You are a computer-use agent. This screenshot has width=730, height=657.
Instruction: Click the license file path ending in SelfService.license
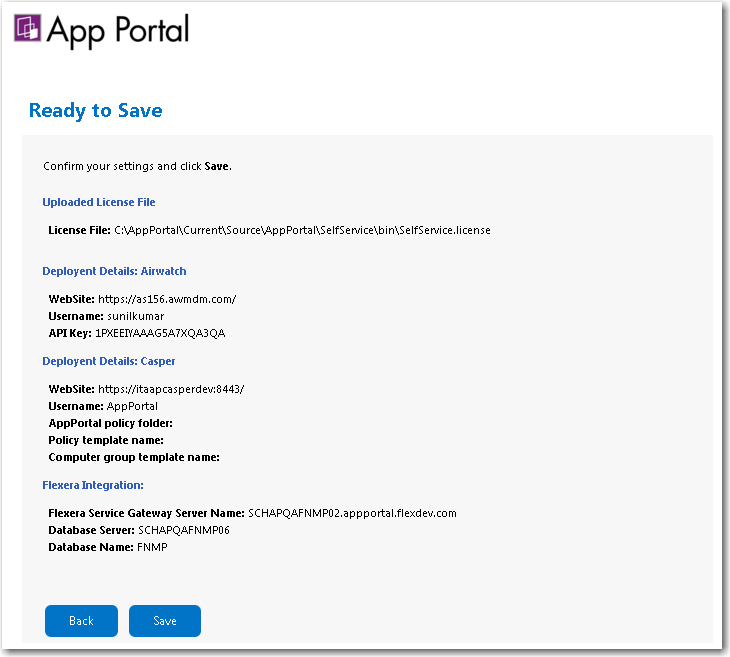point(302,230)
